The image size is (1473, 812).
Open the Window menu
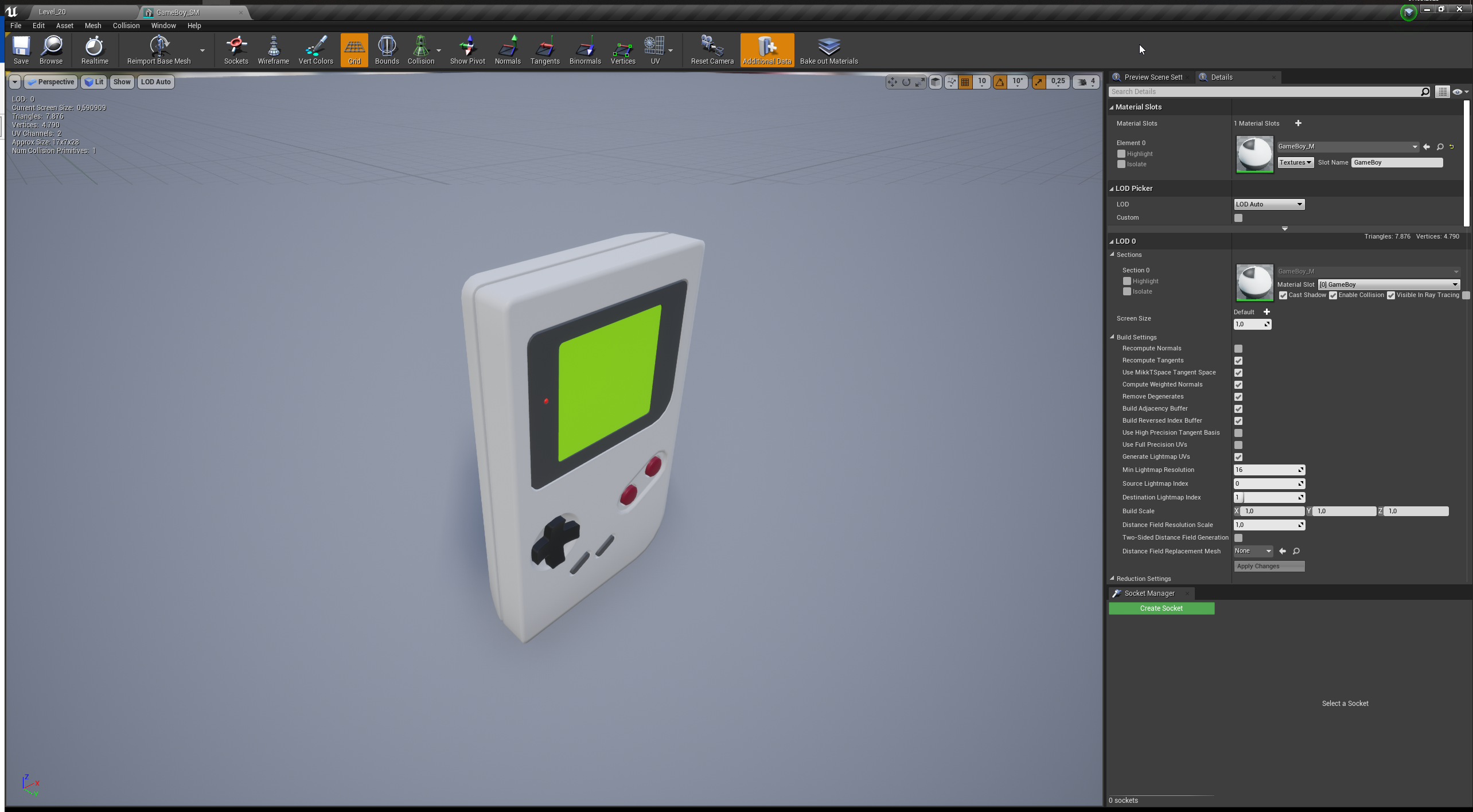click(163, 26)
